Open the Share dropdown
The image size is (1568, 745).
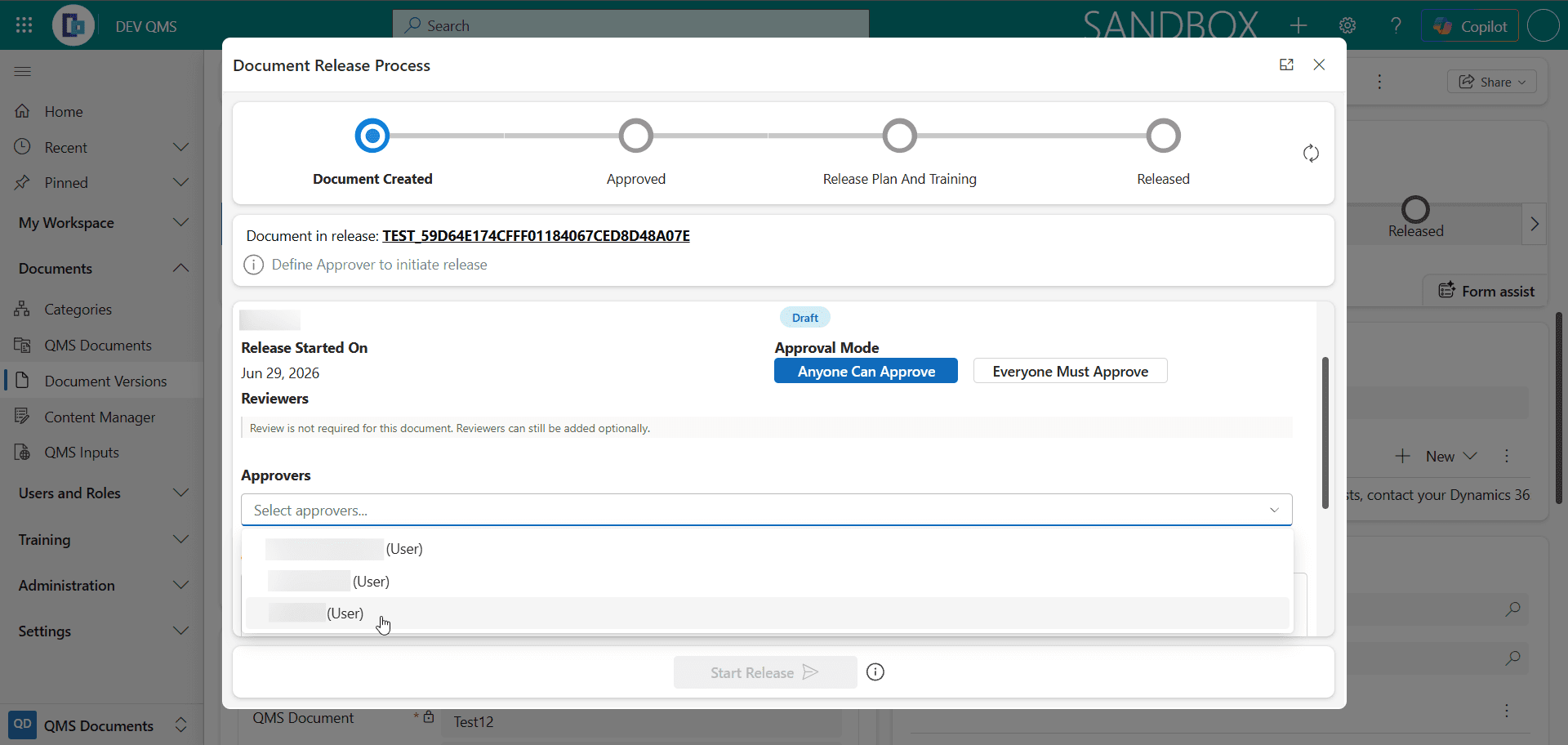coord(1492,82)
